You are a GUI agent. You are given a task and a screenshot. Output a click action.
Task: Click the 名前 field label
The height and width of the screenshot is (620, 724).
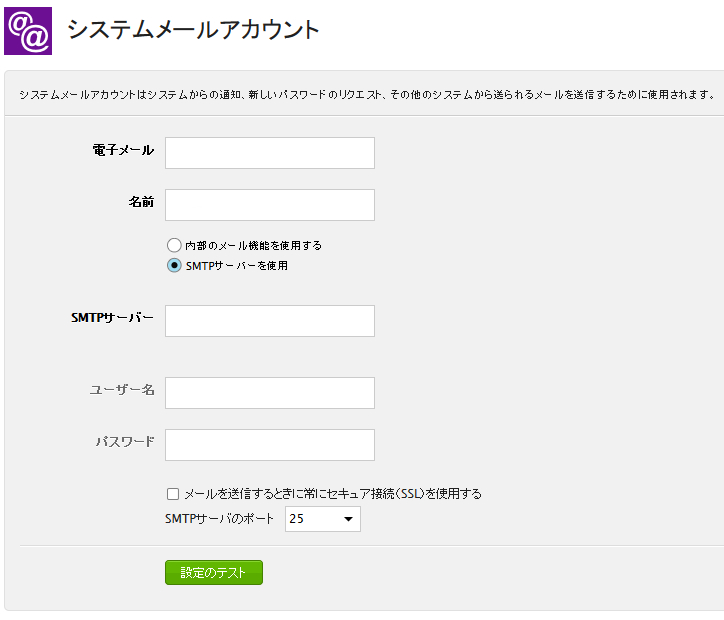[141, 202]
